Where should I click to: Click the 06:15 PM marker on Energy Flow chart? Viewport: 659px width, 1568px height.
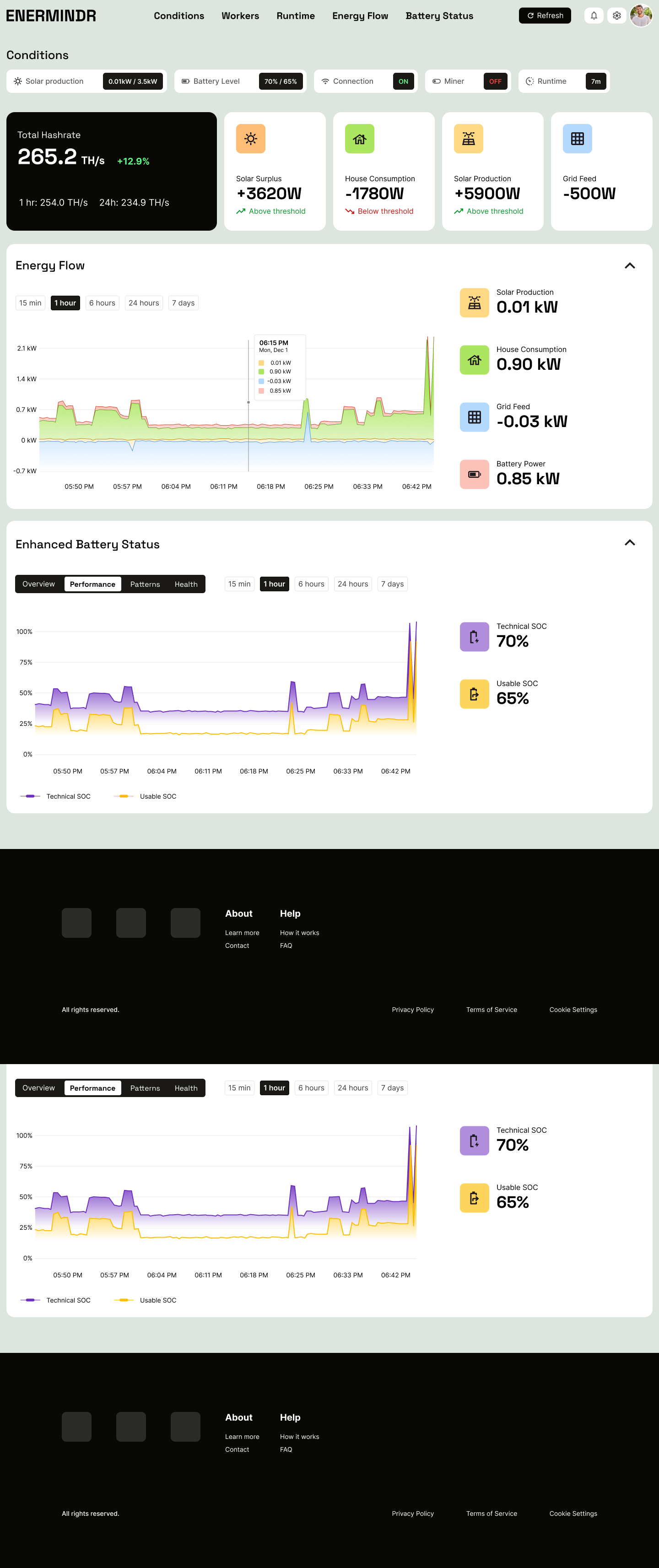click(x=248, y=402)
